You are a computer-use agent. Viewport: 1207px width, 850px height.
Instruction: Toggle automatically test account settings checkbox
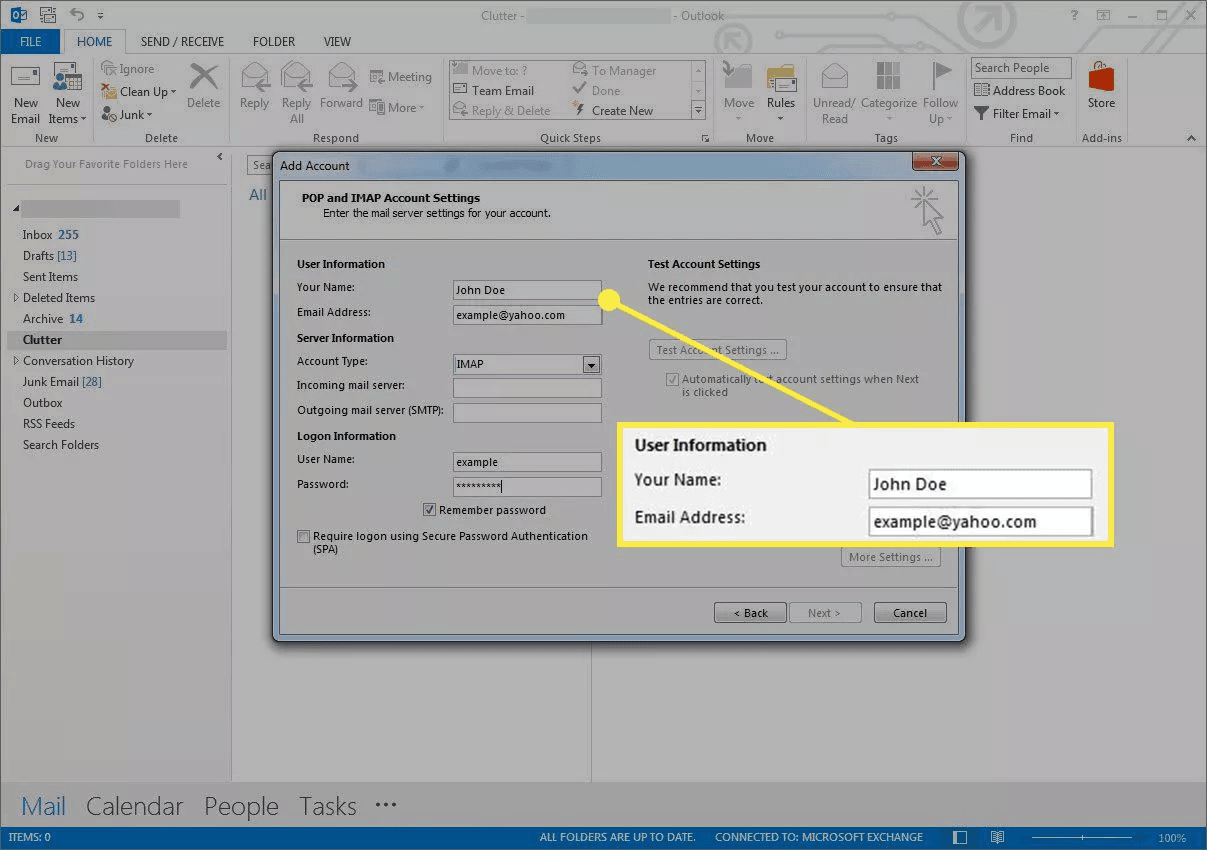coord(673,380)
